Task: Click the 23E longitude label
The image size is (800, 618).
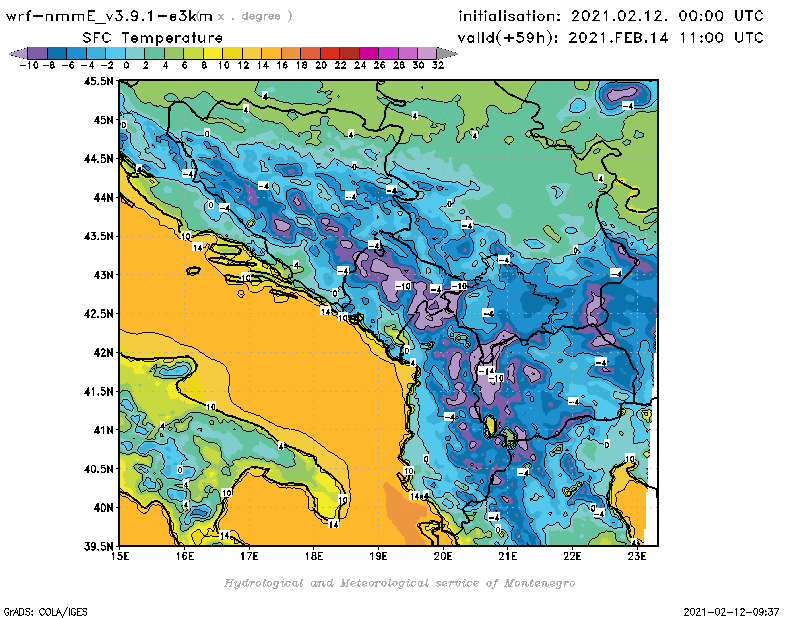Action: coord(637,556)
